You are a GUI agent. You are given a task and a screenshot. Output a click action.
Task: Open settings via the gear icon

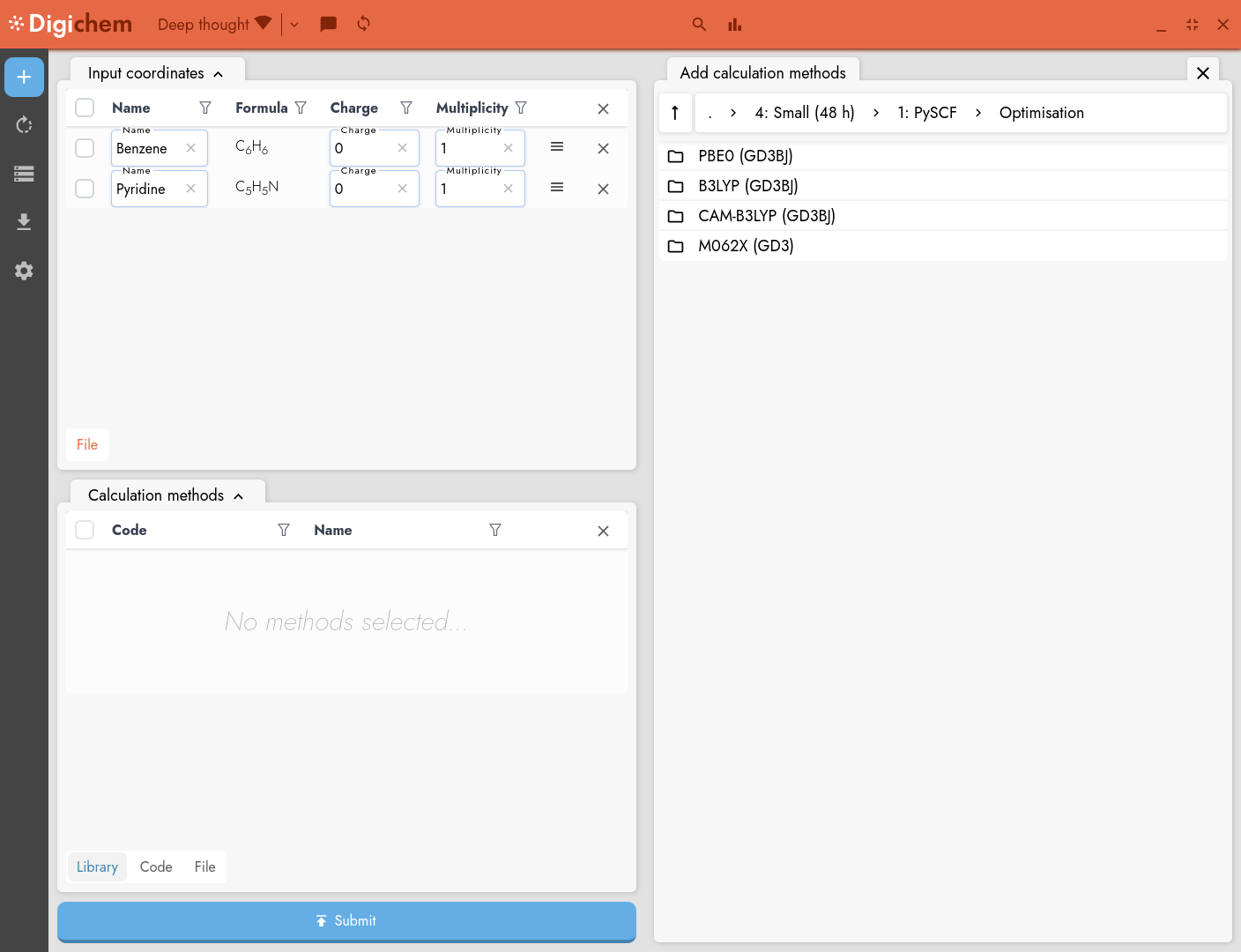pos(24,271)
